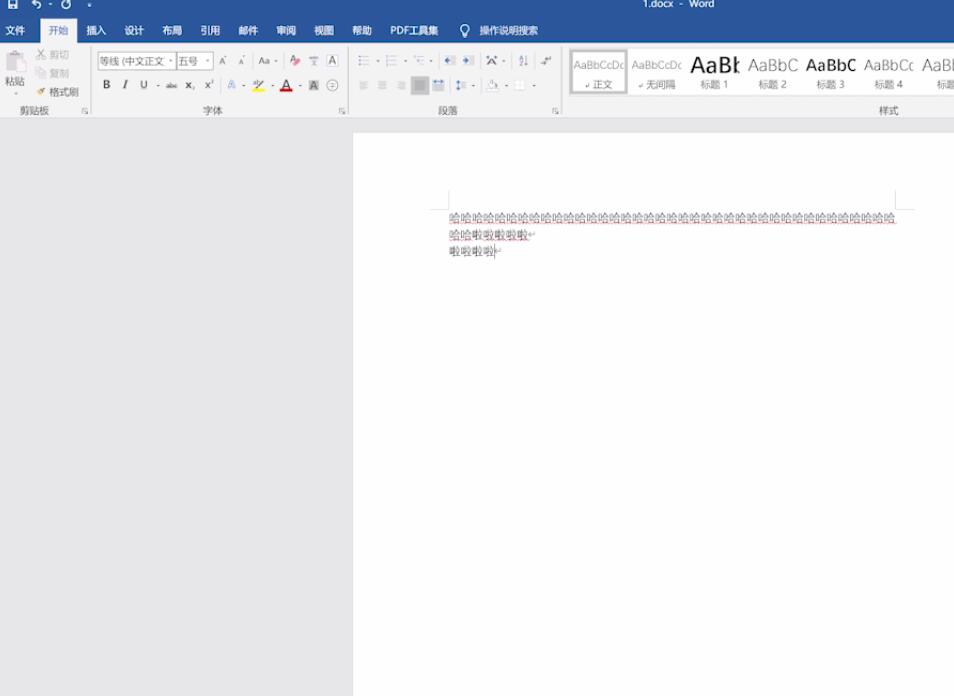The image size is (954, 696).
Task: Undo the last action in quick toolbar
Action: tap(37, 5)
